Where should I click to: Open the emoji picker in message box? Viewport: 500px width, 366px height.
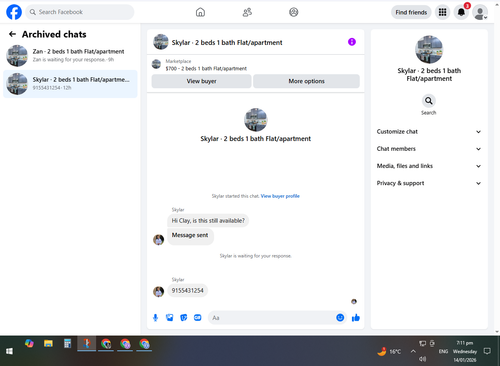(340, 318)
